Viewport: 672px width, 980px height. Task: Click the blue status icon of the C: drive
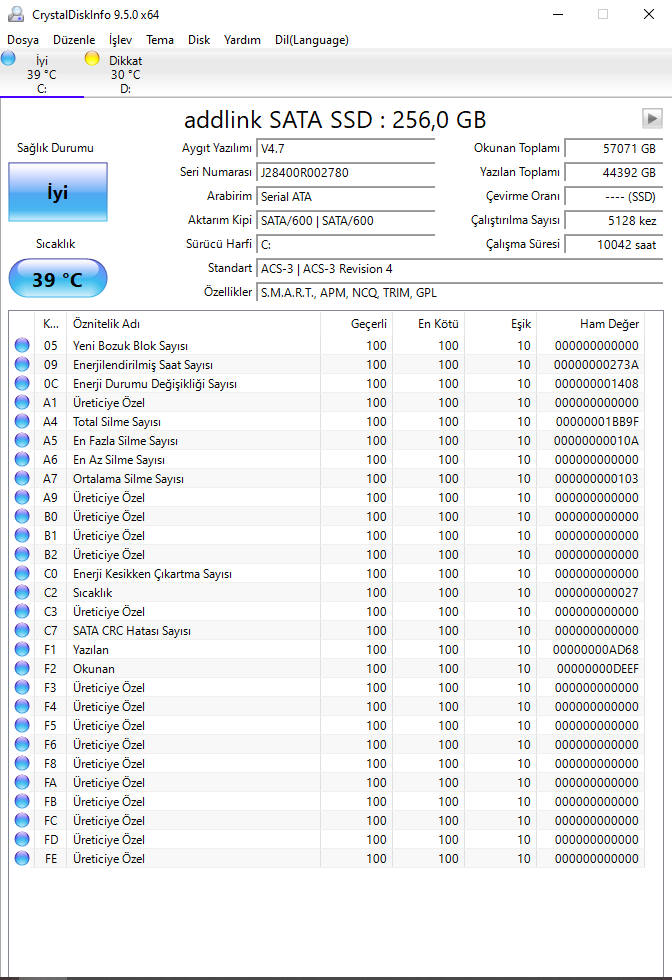9,59
